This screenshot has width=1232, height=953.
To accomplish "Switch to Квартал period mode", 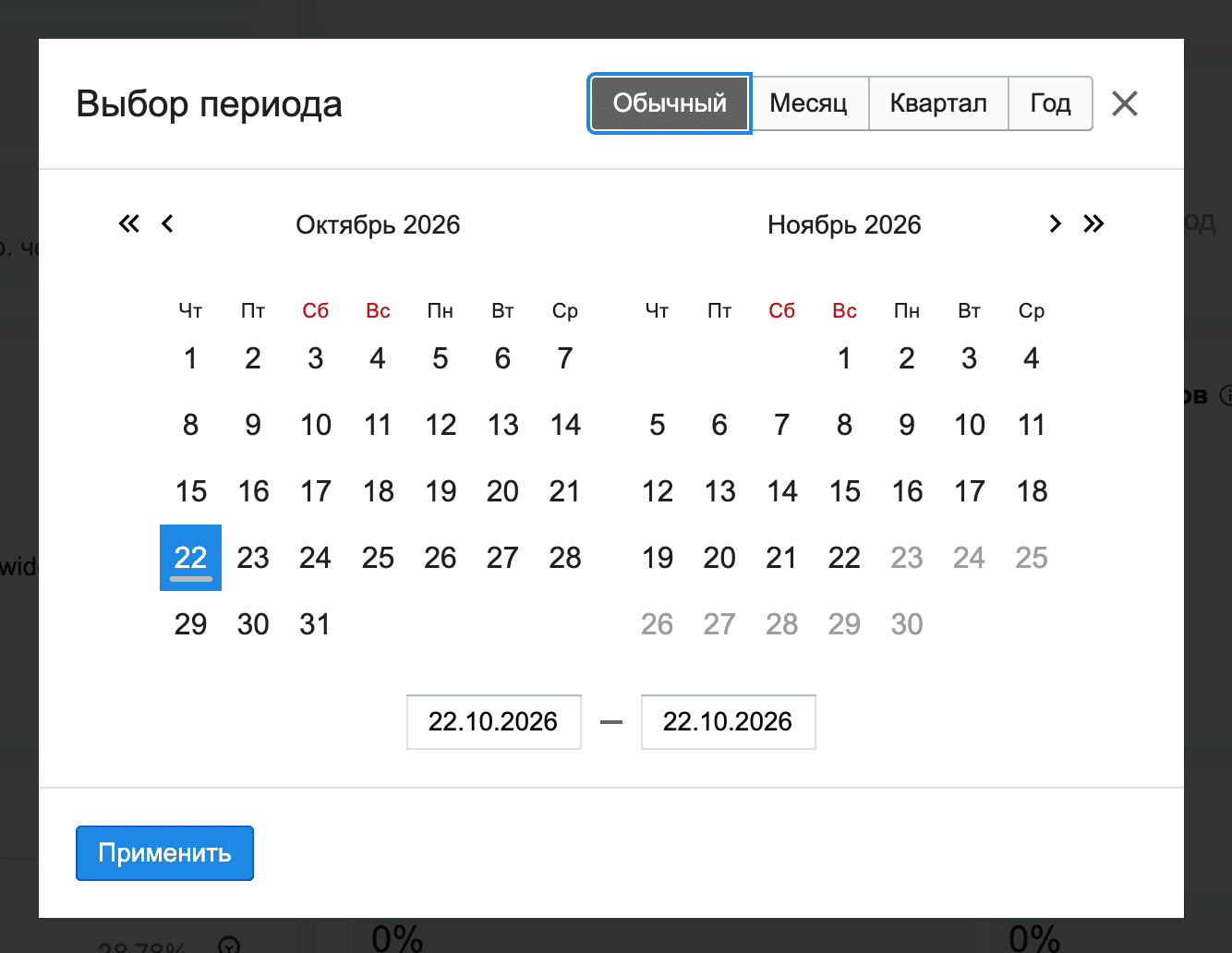I will click(938, 103).
